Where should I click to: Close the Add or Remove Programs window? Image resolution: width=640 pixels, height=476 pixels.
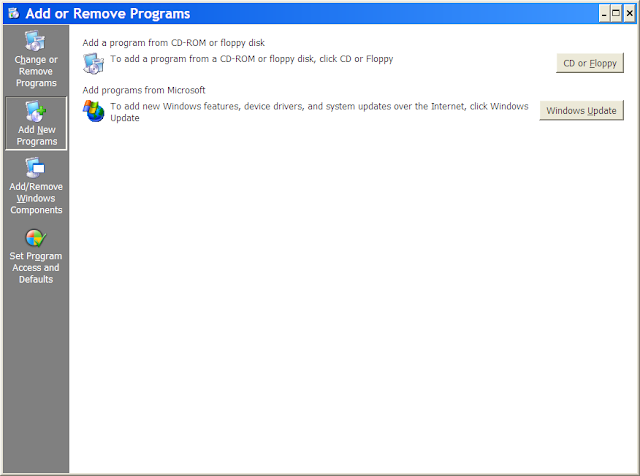click(x=629, y=14)
